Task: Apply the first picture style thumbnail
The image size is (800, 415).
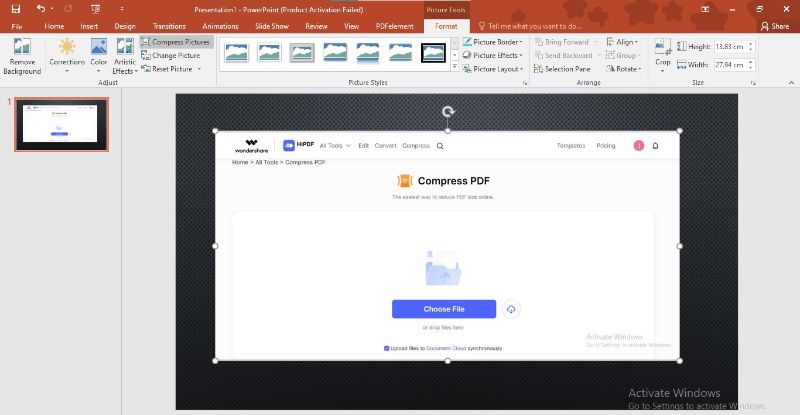Action: point(236,53)
